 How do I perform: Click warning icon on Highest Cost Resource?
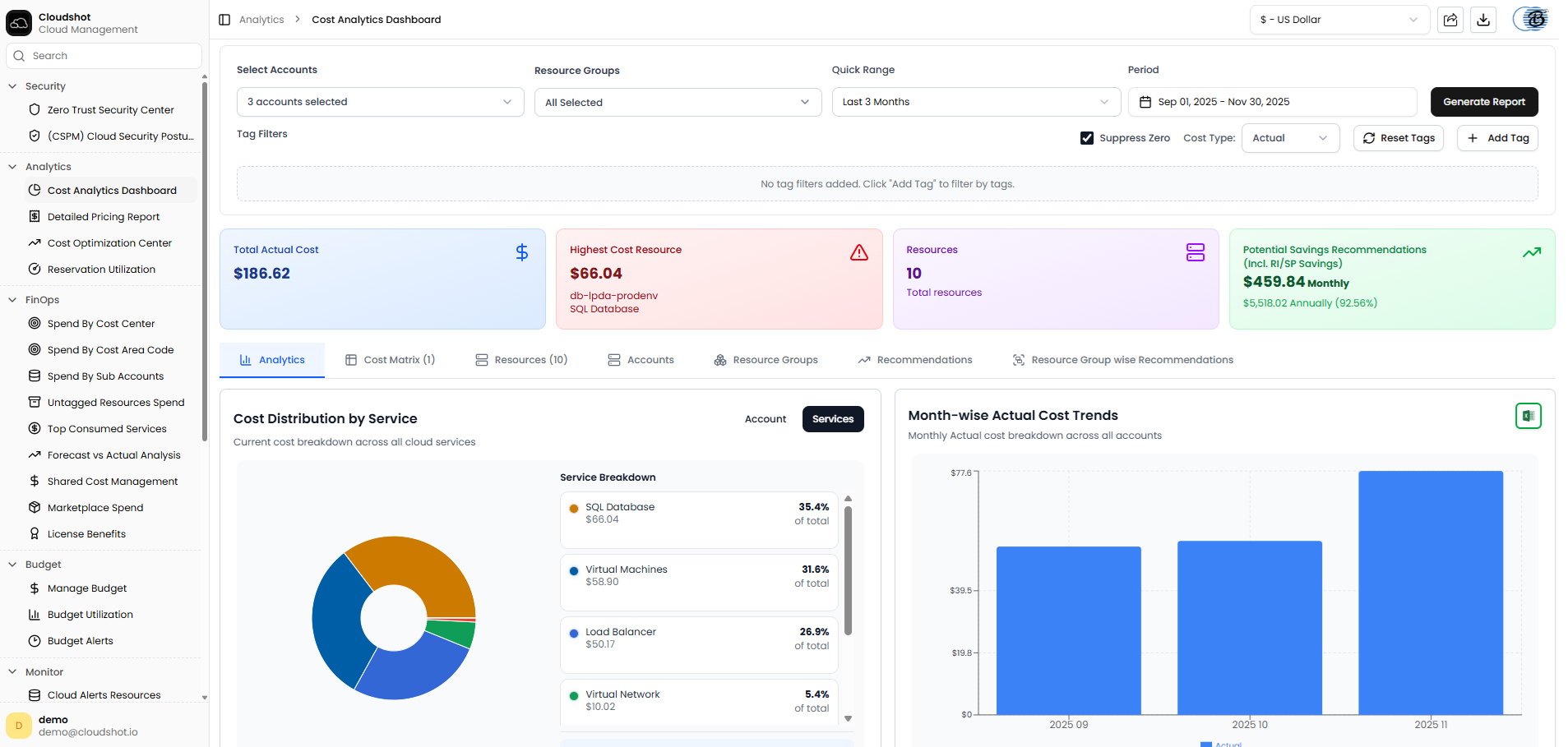point(858,253)
